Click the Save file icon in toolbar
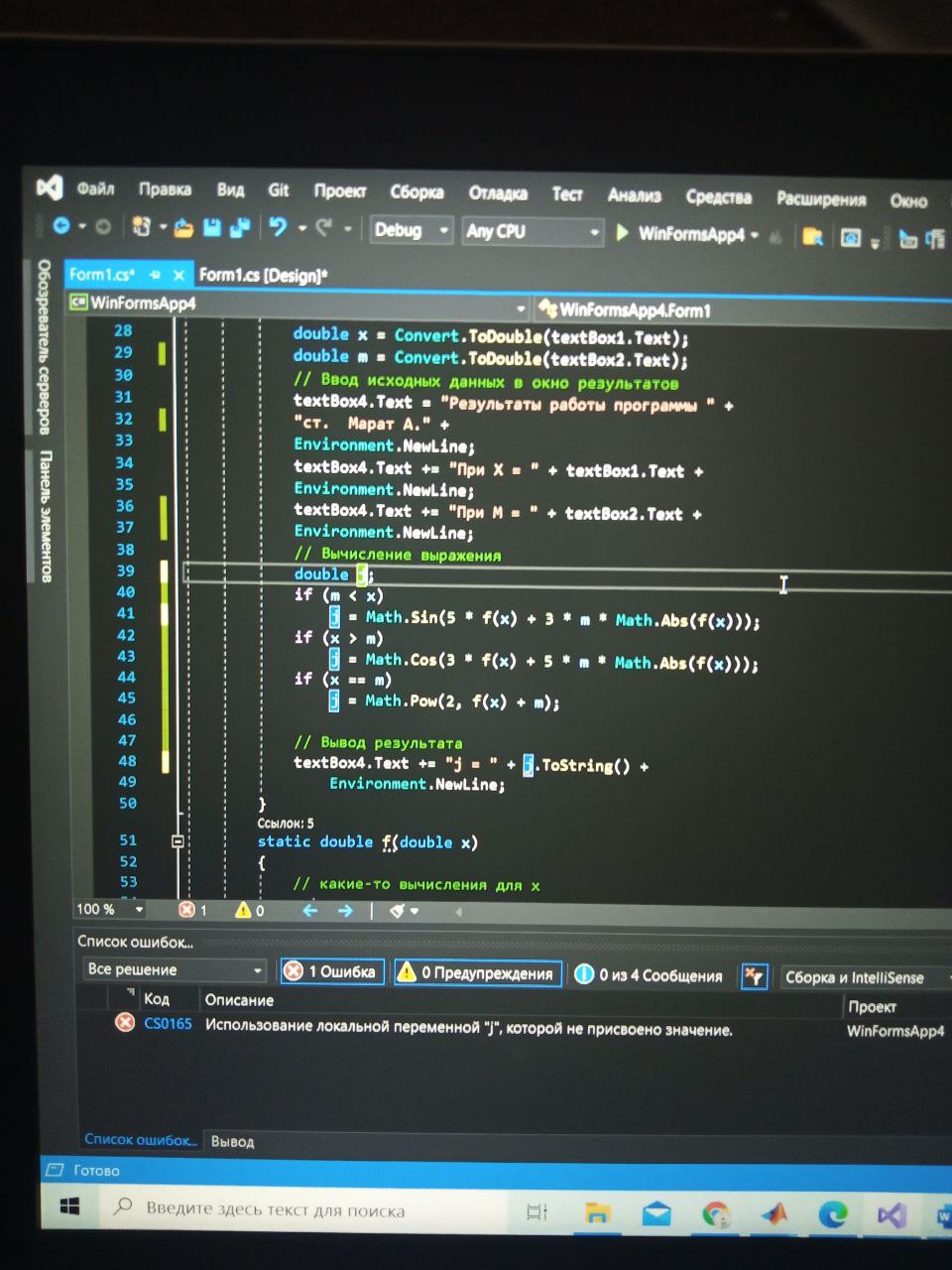 point(211,228)
